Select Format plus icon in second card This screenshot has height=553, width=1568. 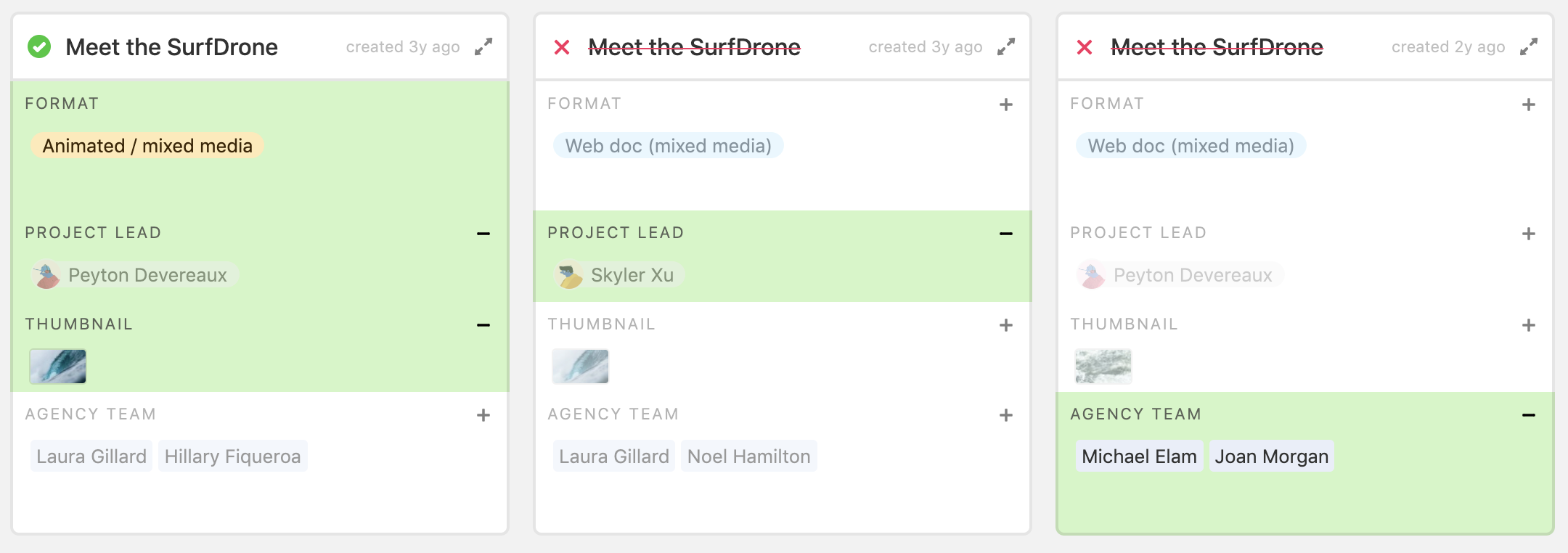(x=1006, y=105)
